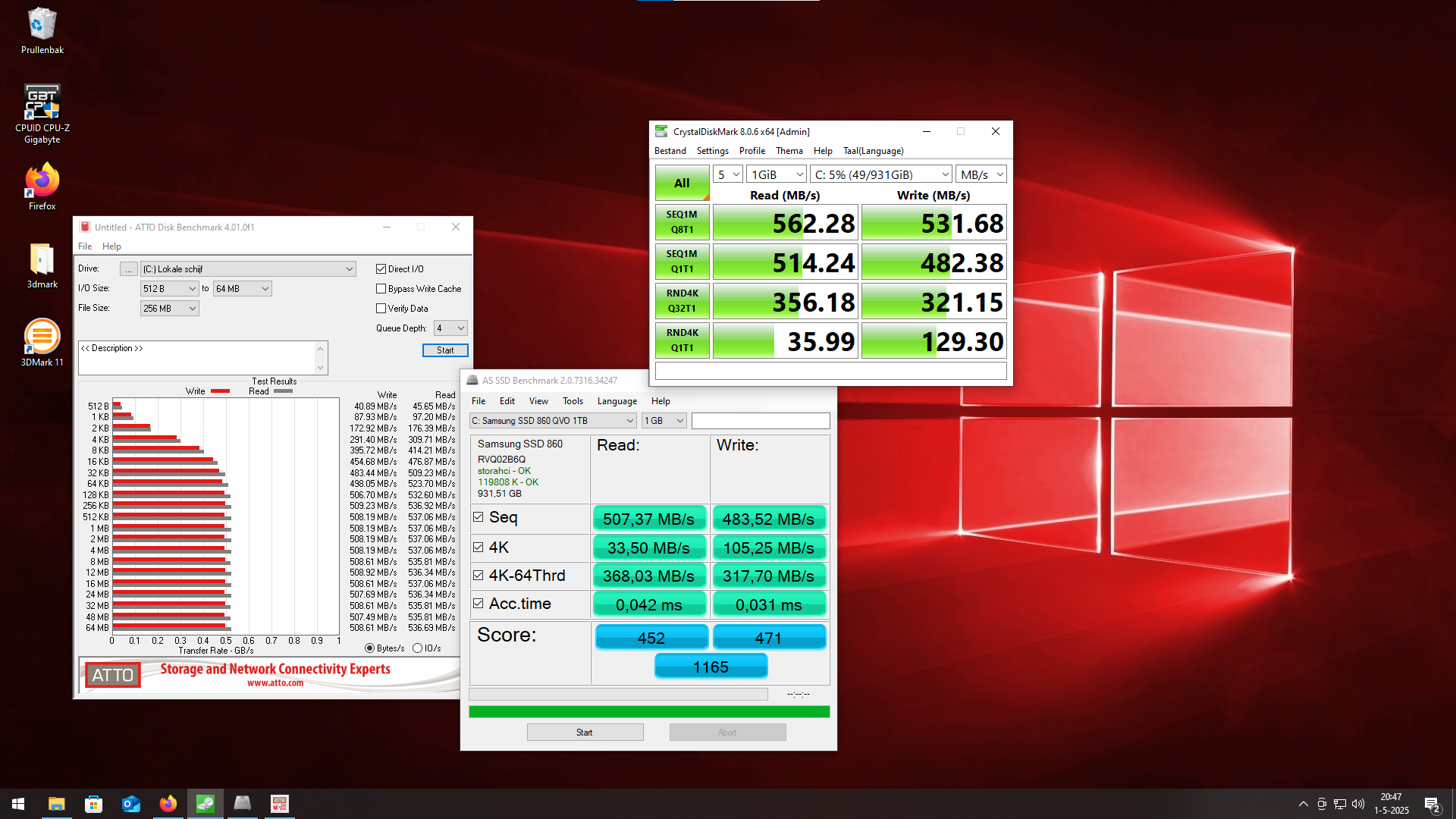Viewport: 1456px width, 819px height.
Task: Run the SEQ1M Q8T1 test
Action: coord(682,222)
